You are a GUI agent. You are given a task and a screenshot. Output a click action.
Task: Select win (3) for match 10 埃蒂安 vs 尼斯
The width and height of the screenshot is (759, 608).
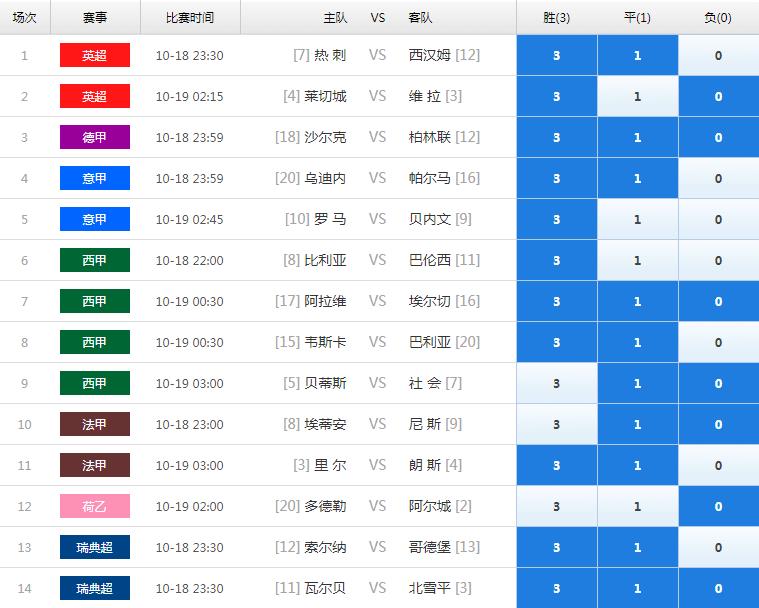(x=557, y=424)
